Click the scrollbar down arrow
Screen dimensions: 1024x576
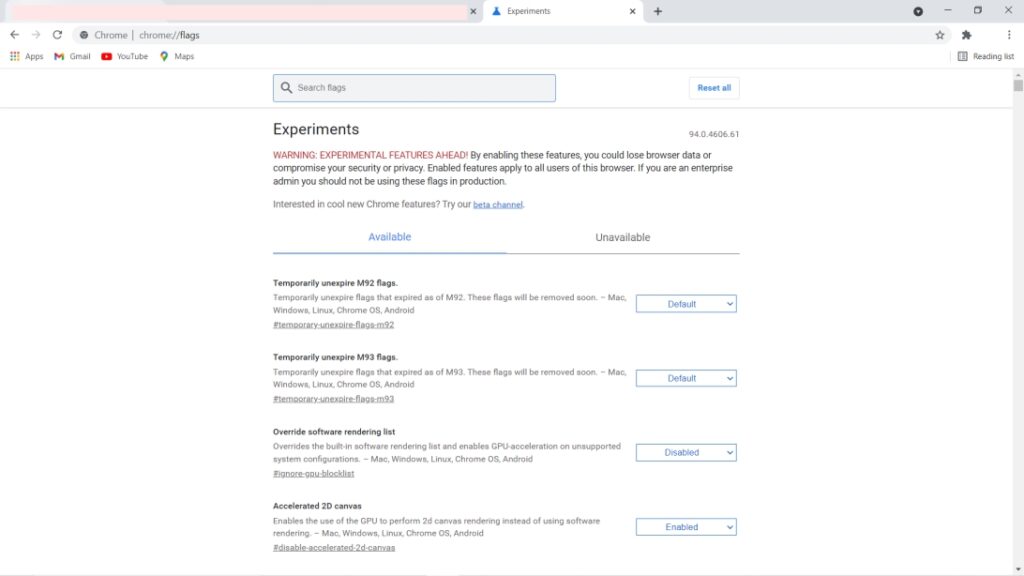pos(1018,570)
